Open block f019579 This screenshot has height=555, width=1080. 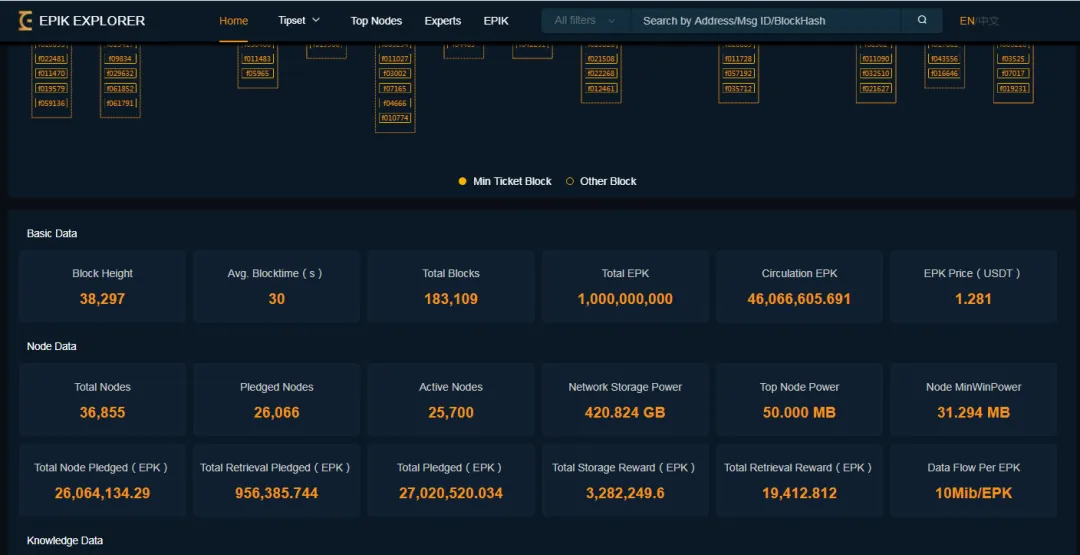click(x=52, y=88)
